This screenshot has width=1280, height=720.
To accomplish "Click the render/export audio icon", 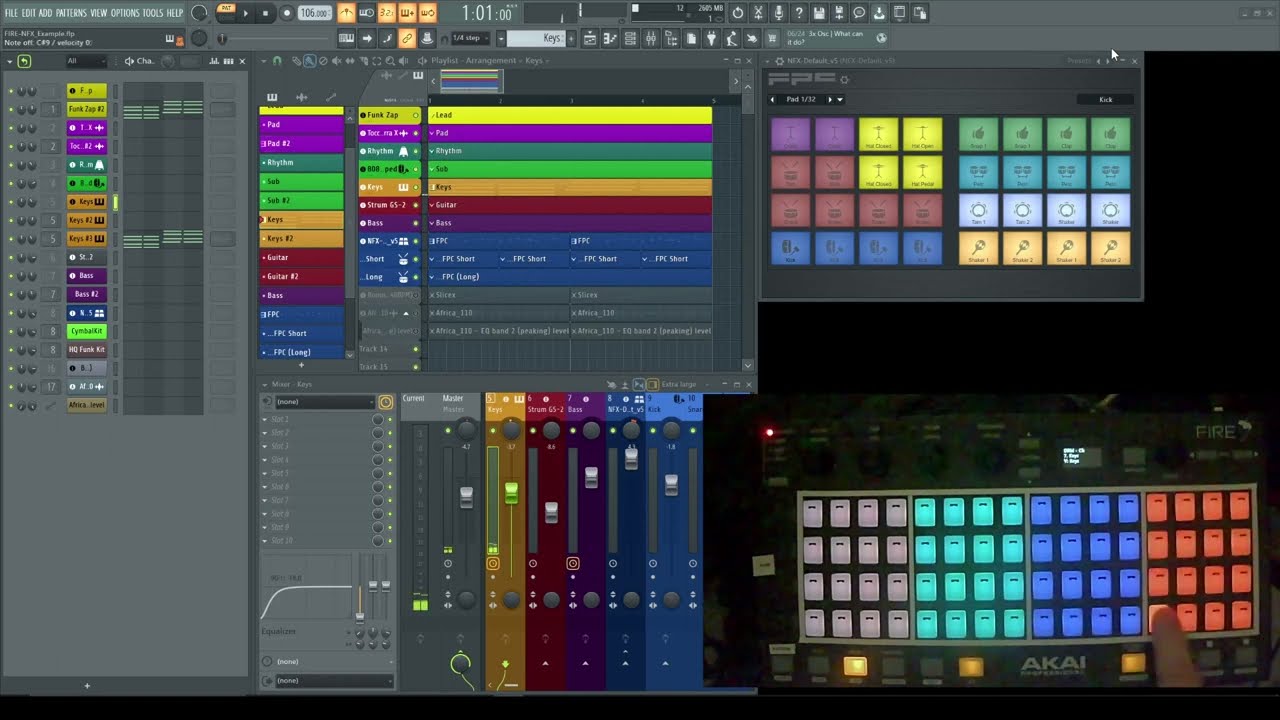I will (839, 13).
